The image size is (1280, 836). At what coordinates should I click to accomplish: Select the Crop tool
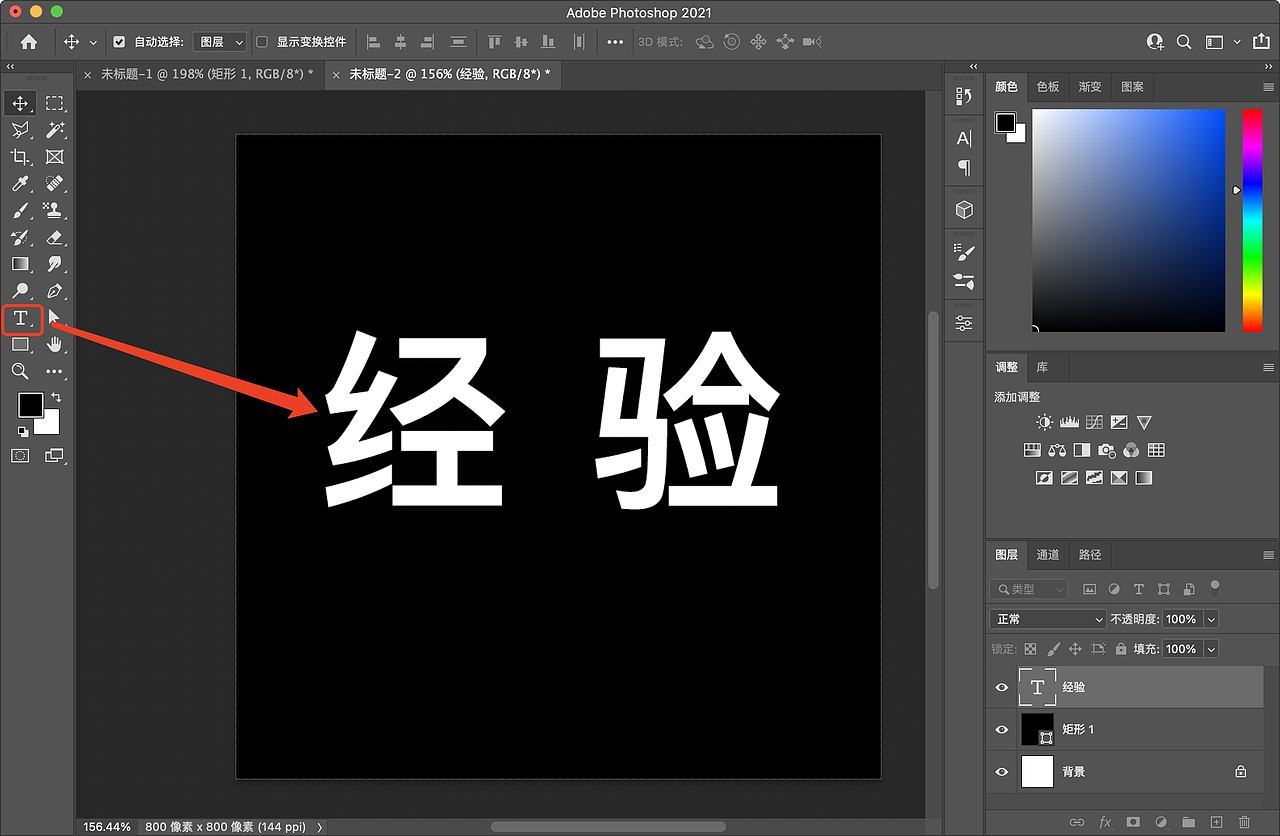[20, 156]
